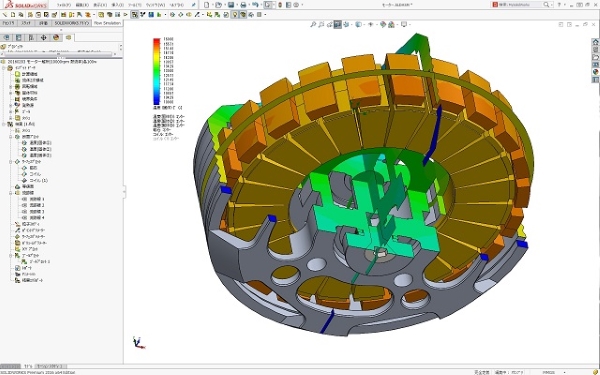Click the temperature color legend bar
Image resolution: width=600 pixels, height=375 pixels.
click(x=157, y=71)
